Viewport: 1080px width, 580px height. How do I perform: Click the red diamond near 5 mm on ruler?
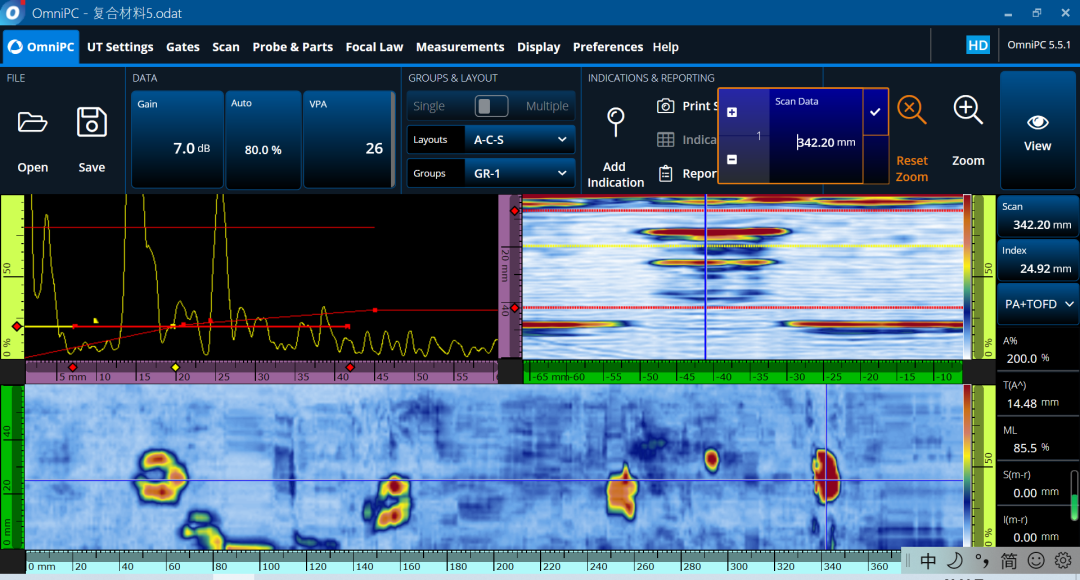pyautogui.click(x=72, y=368)
